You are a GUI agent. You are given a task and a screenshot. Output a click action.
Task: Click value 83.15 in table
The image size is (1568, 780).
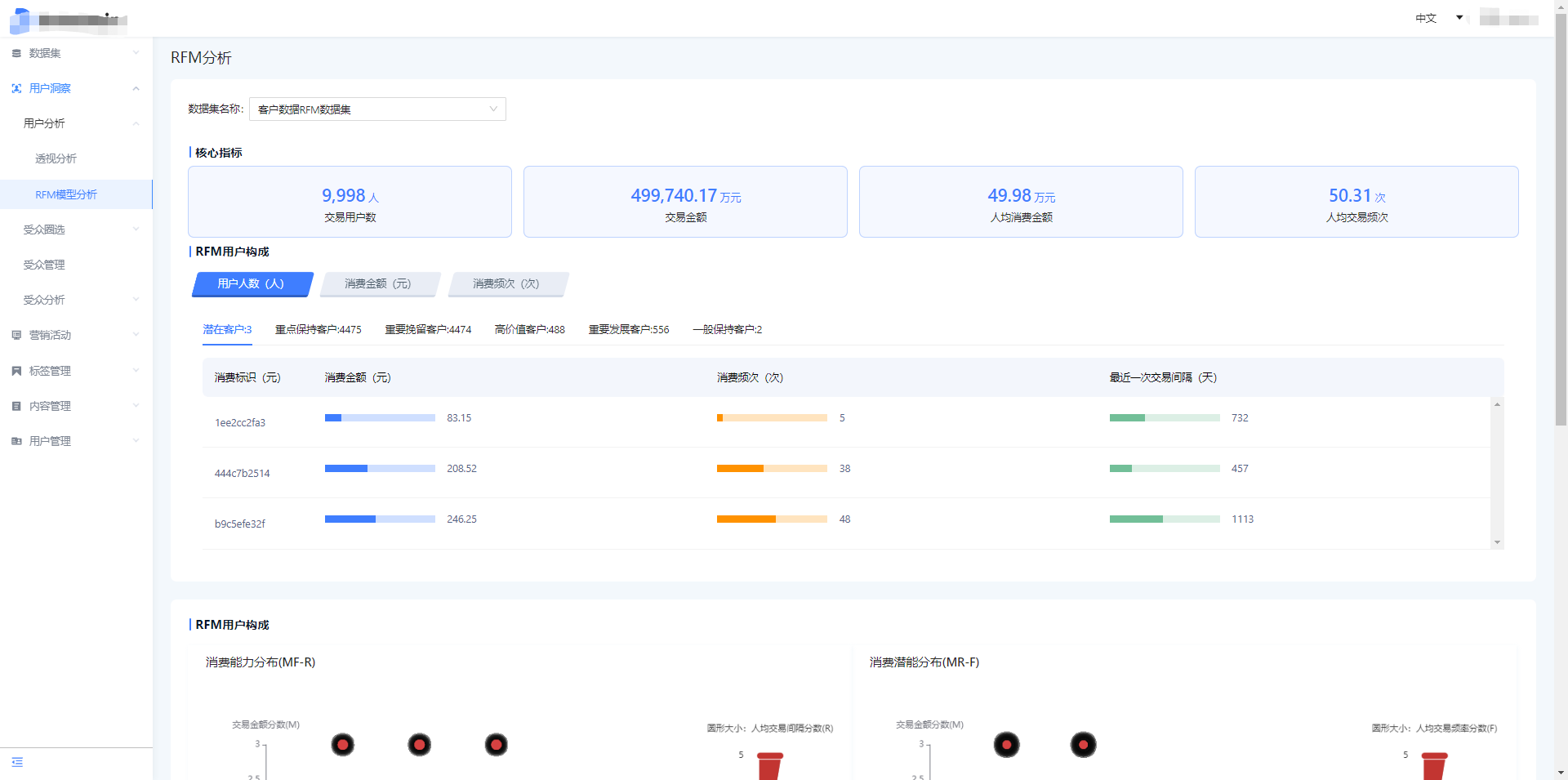[x=459, y=418]
